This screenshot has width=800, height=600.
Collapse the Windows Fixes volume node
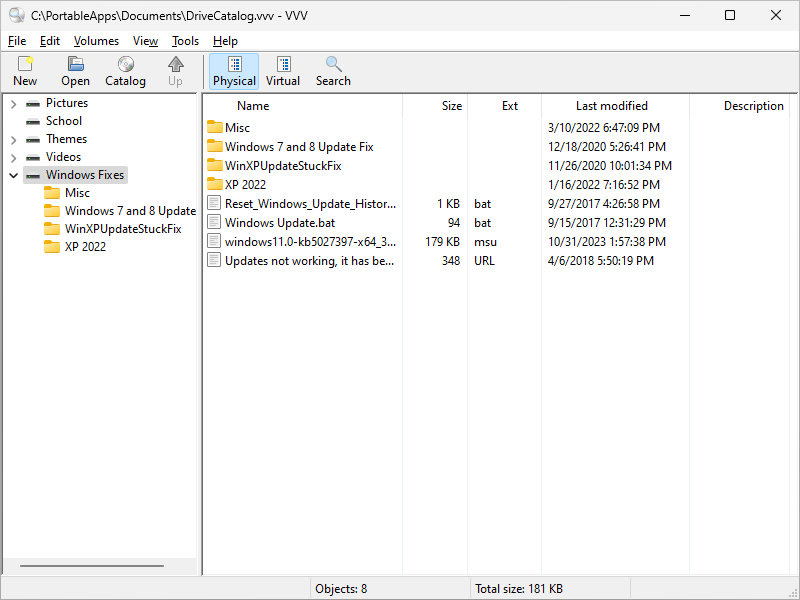[x=13, y=175]
